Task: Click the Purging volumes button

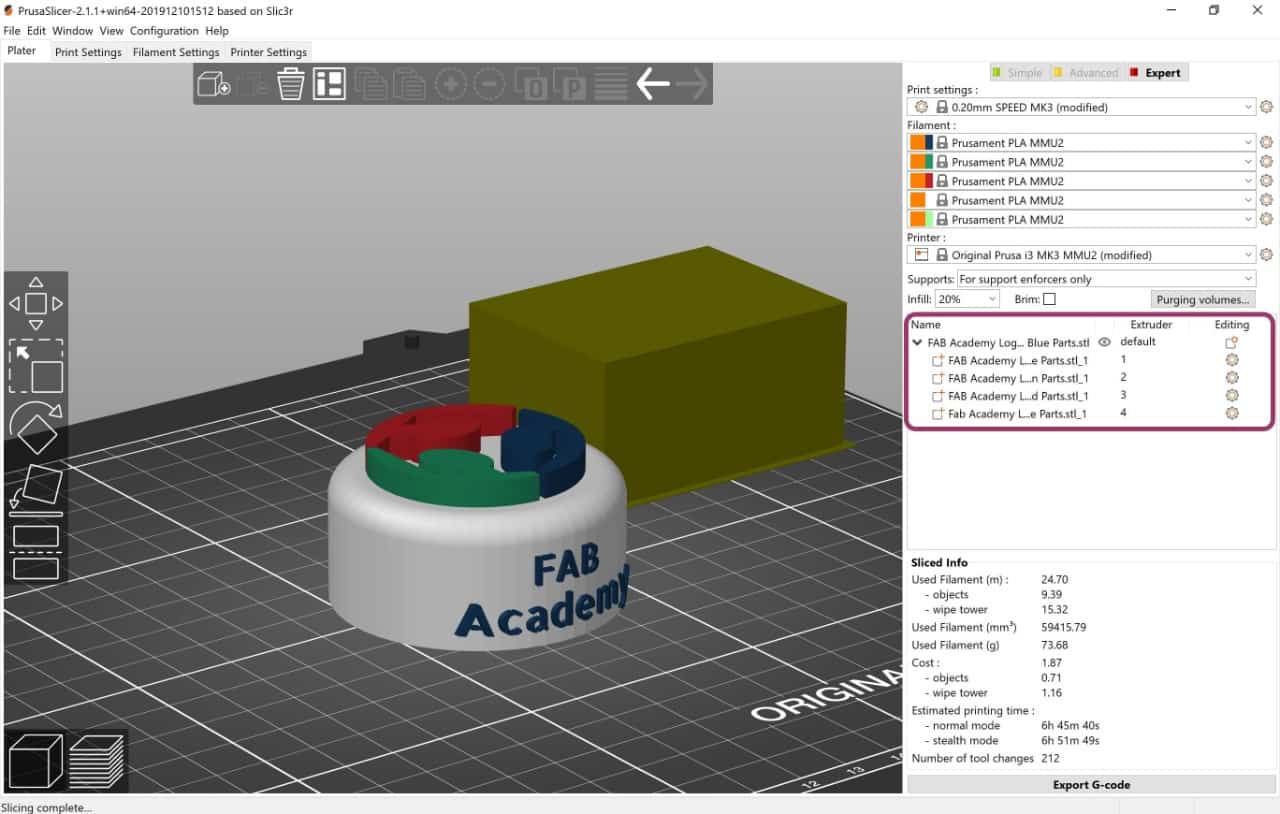Action: point(1202,299)
